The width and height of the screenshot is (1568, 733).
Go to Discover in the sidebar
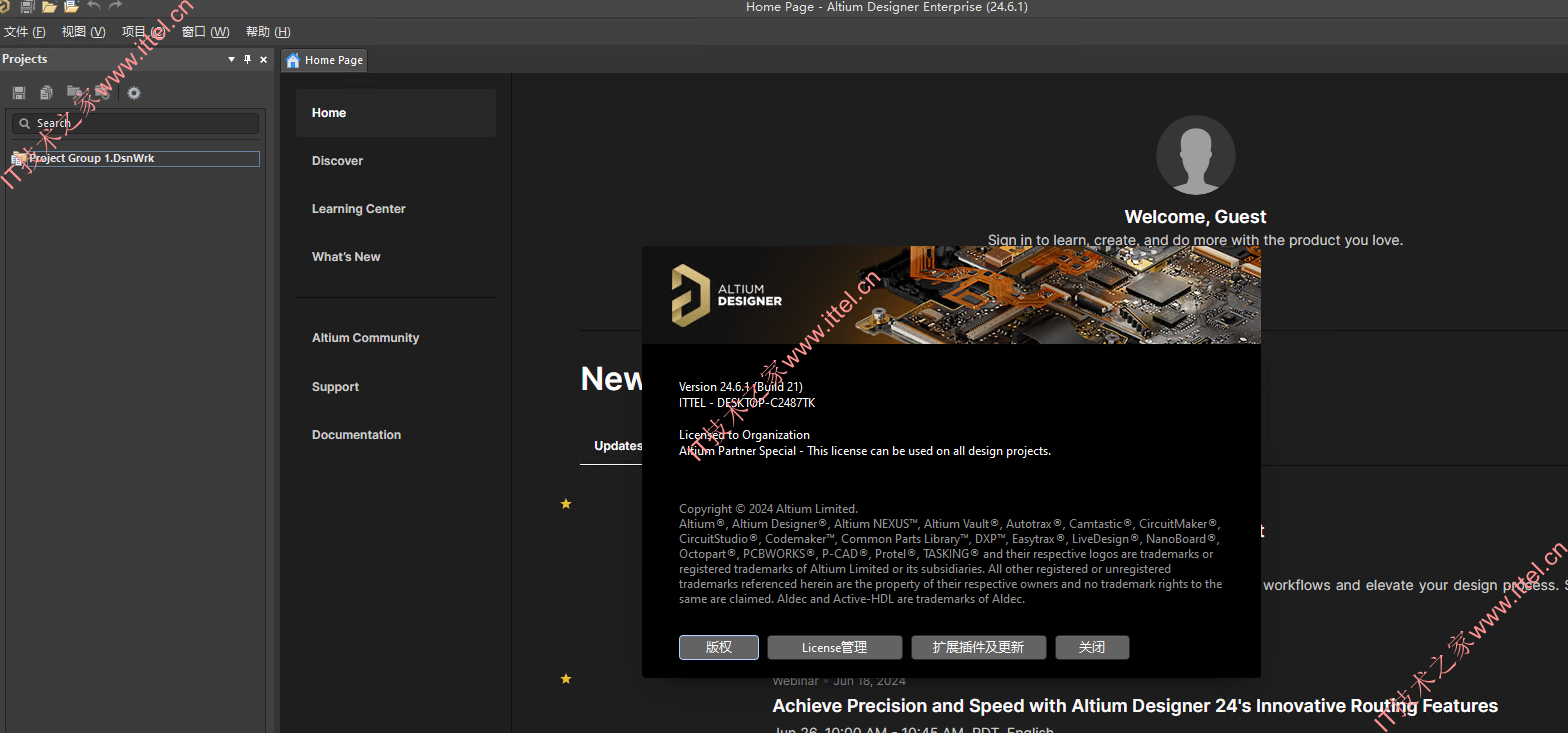pos(337,161)
